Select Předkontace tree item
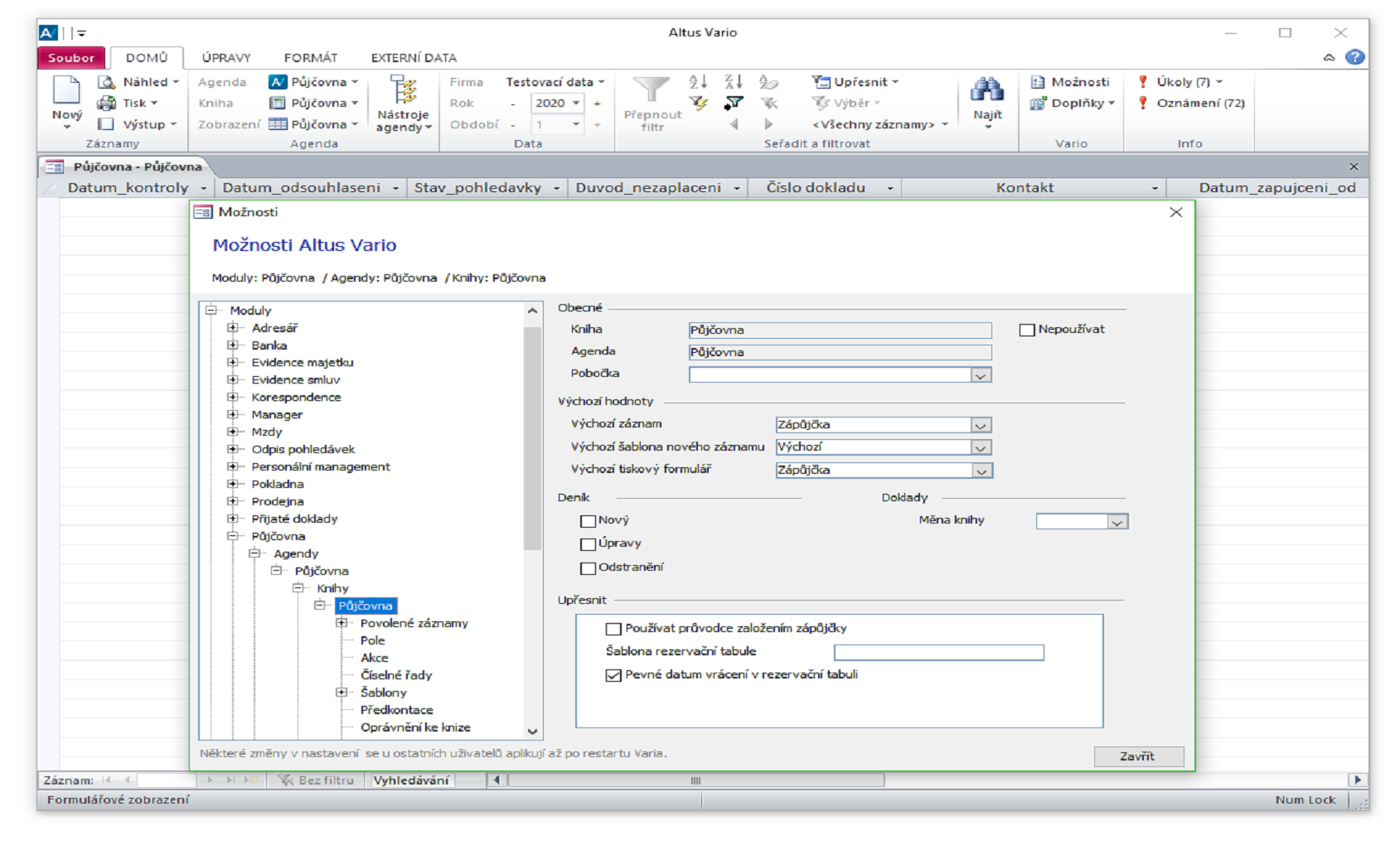 point(396,710)
